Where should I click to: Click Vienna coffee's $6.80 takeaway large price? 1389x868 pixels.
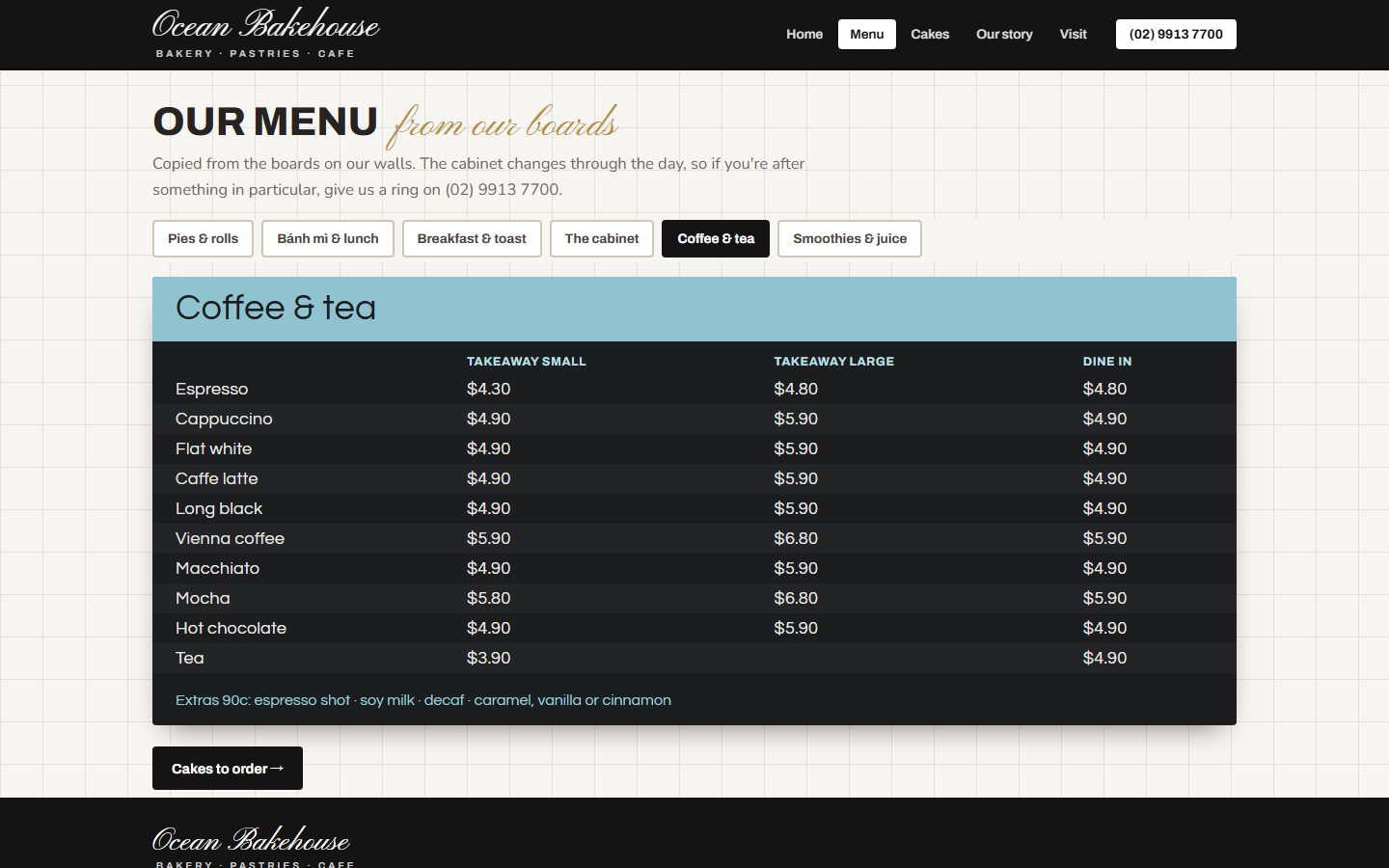796,538
